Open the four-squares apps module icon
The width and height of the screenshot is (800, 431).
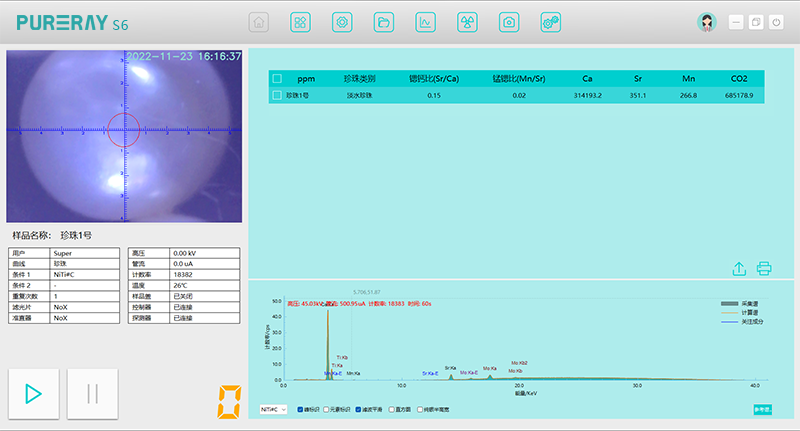300,22
